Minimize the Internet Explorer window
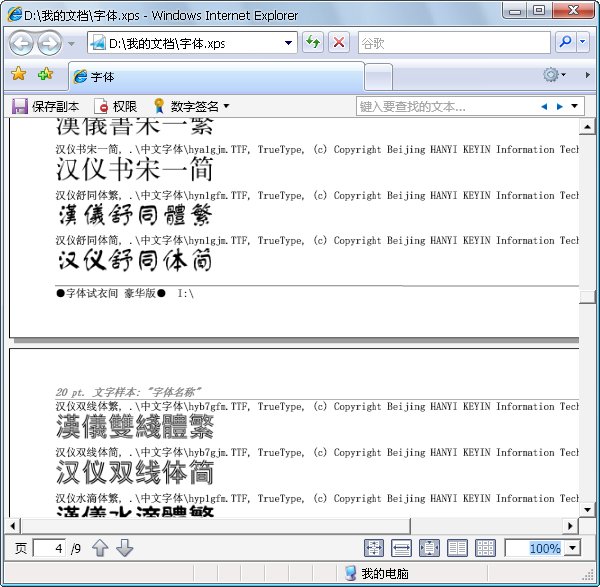This screenshot has height=587, width=600. tap(515, 11)
